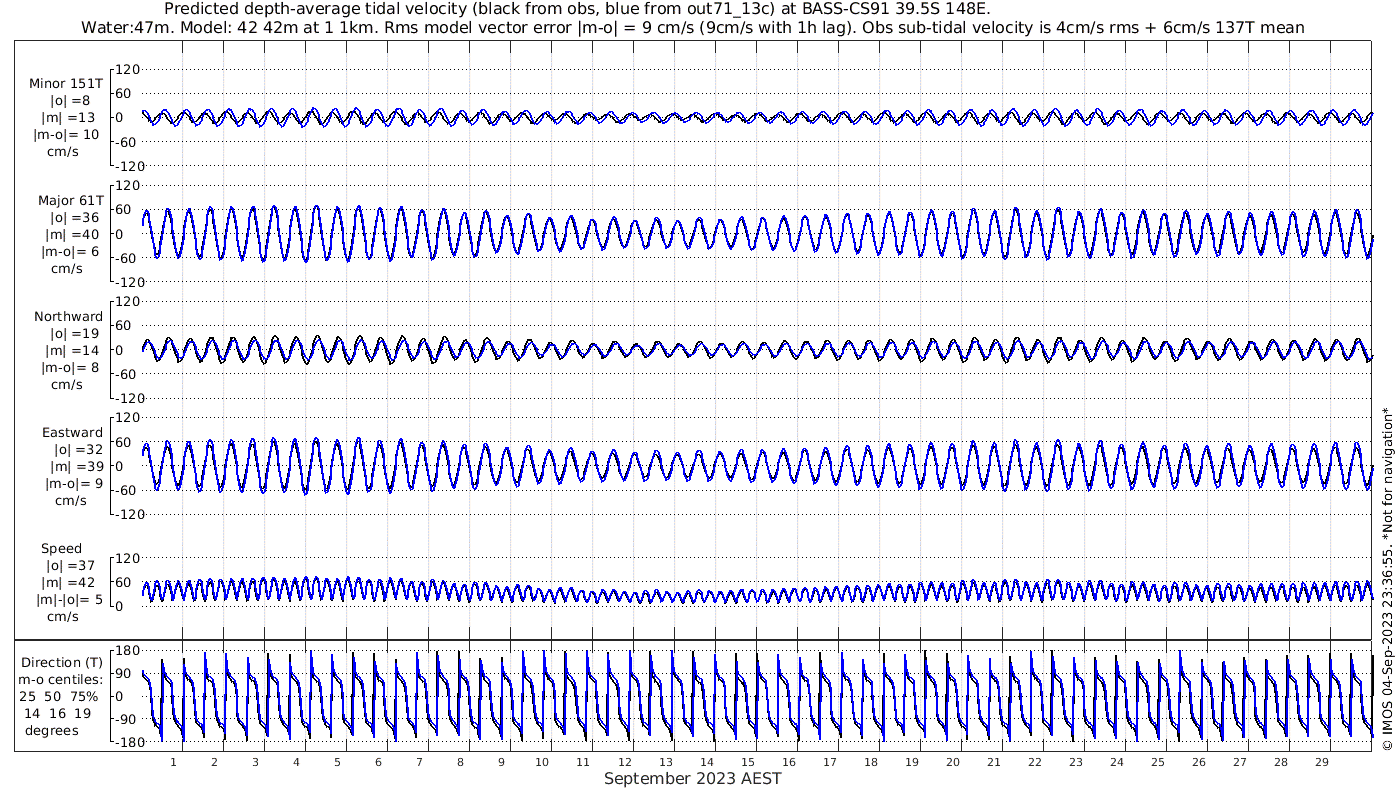Click day '27' on the date axis
1400x800 pixels.
(x=1239, y=762)
